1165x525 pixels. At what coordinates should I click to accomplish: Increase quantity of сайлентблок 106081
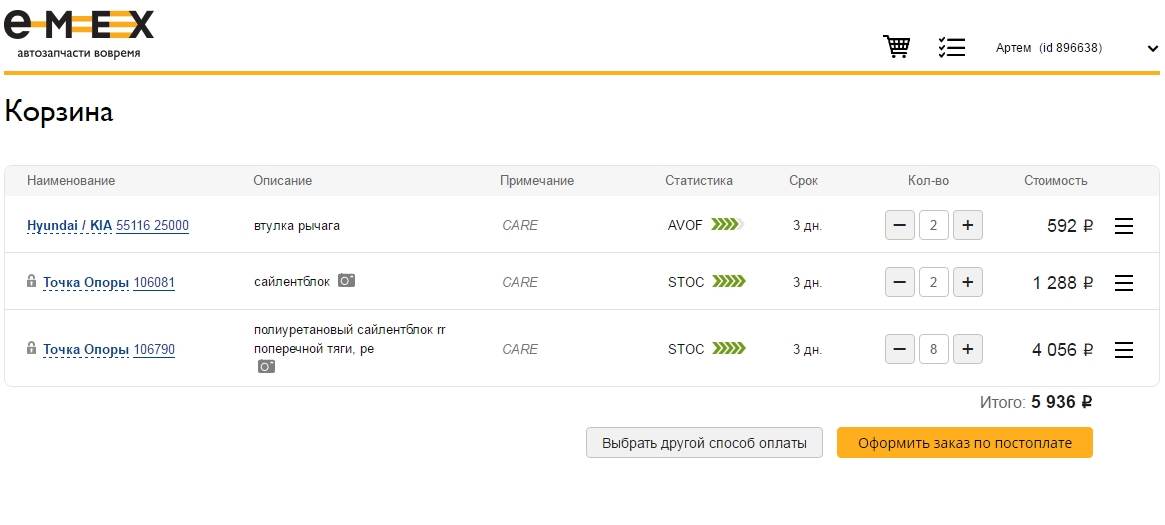(x=967, y=283)
